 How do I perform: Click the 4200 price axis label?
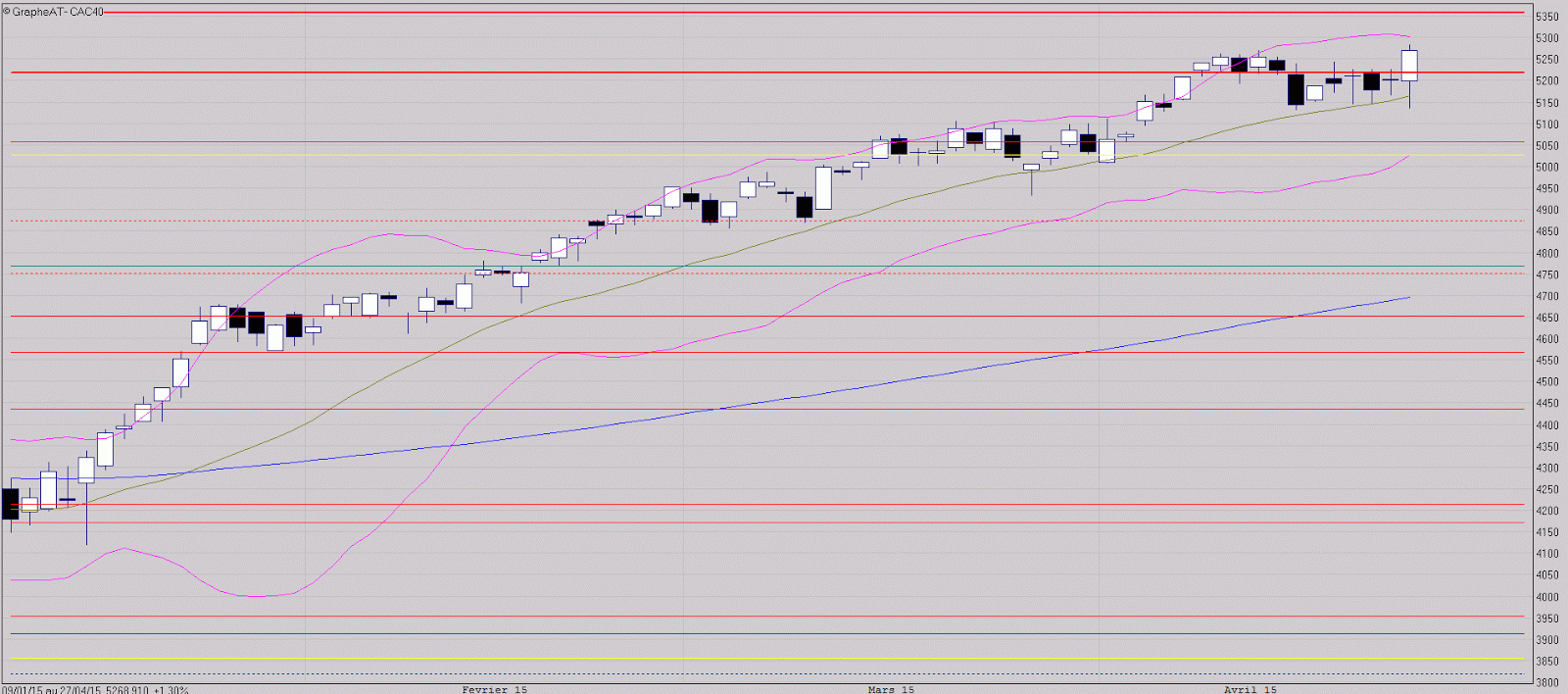[1546, 511]
